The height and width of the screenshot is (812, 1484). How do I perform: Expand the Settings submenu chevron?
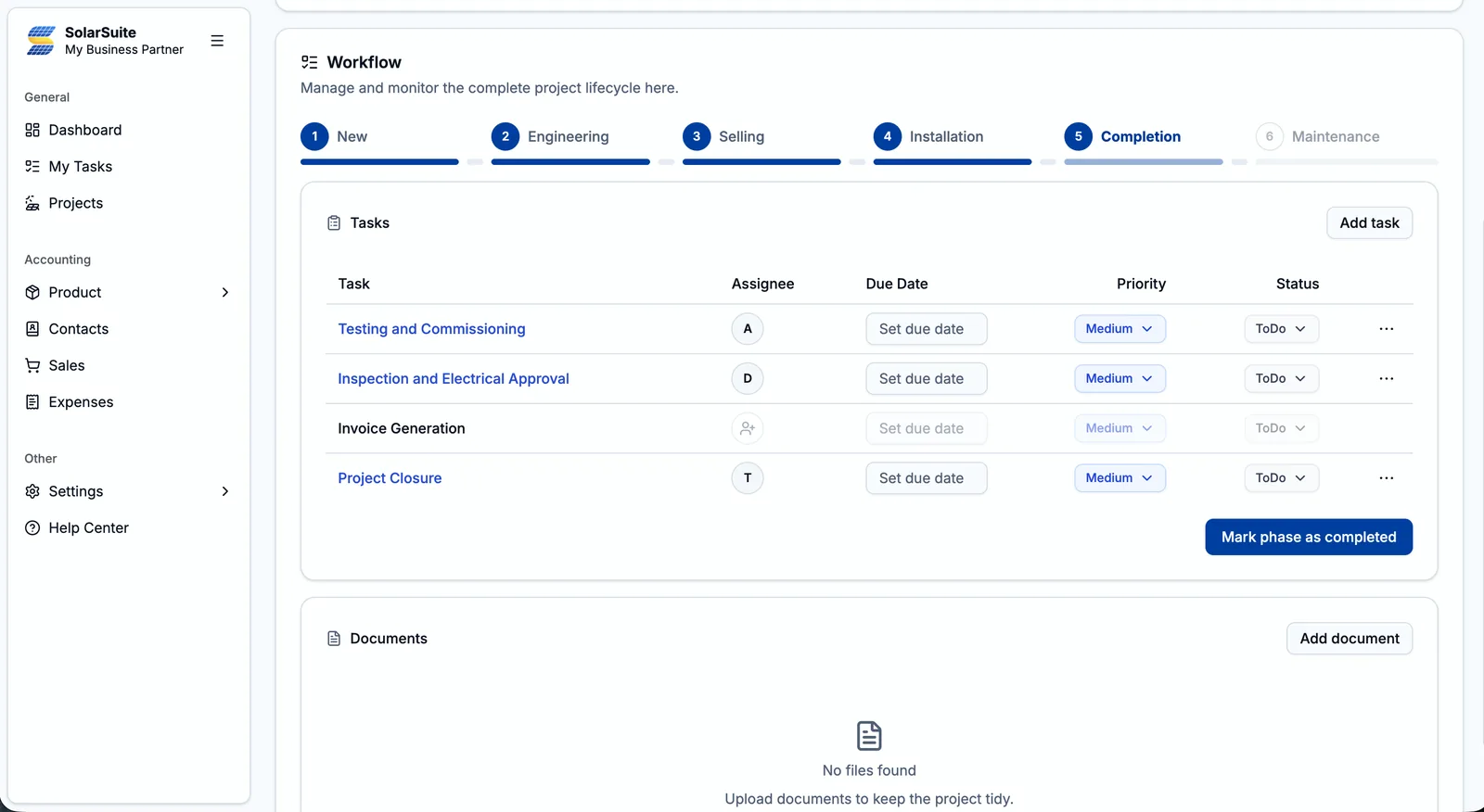pyautogui.click(x=225, y=491)
